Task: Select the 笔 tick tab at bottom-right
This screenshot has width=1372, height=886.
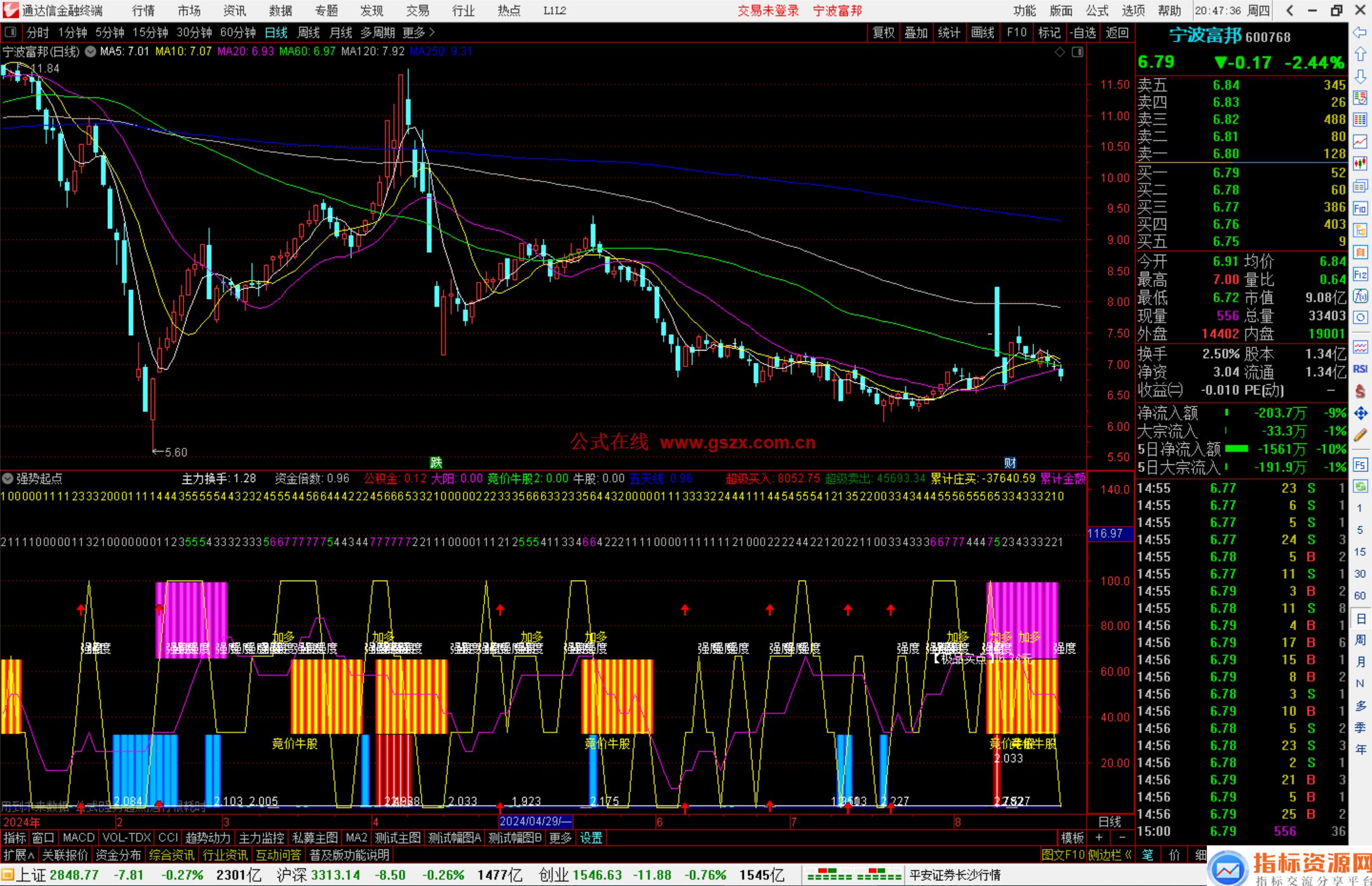Action: click(1147, 855)
